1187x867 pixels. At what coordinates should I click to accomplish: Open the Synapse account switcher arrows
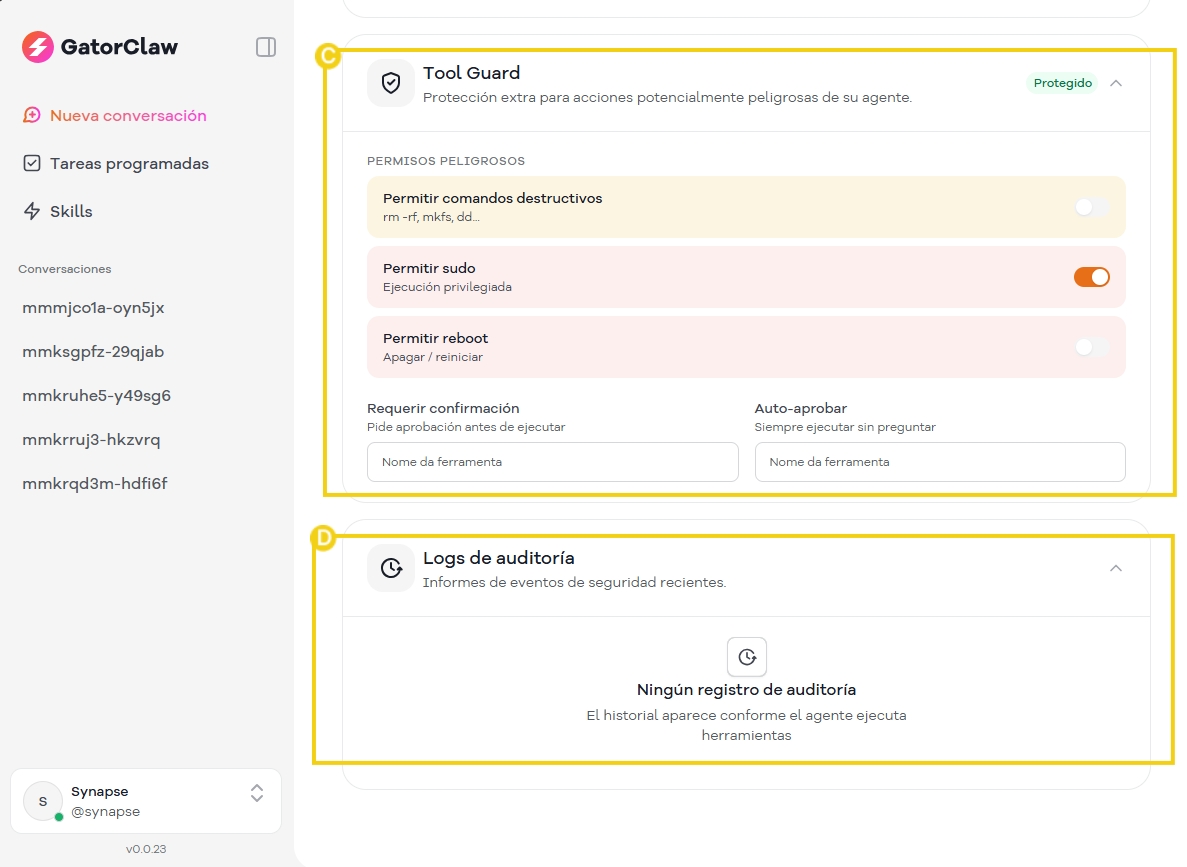257,793
